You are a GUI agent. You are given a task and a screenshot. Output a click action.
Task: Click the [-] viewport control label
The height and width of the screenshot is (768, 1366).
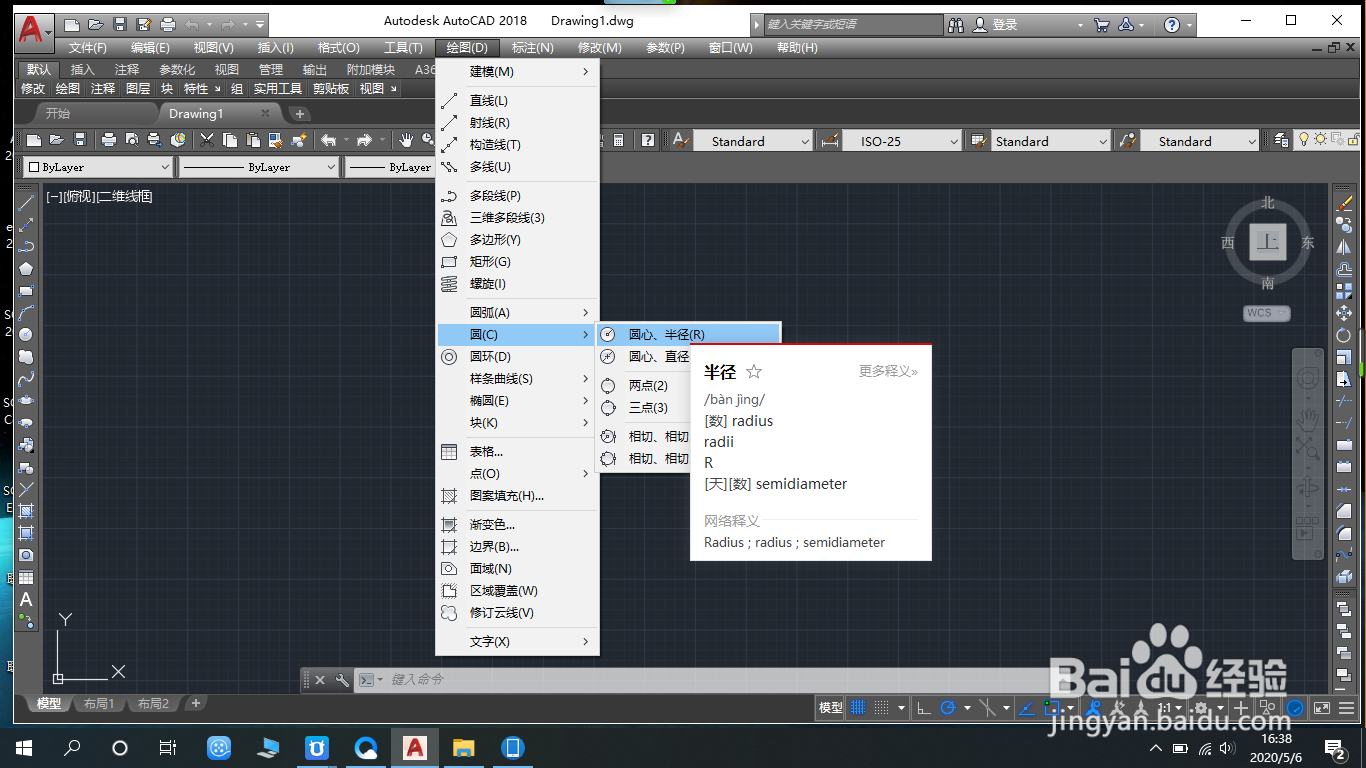[x=52, y=197]
